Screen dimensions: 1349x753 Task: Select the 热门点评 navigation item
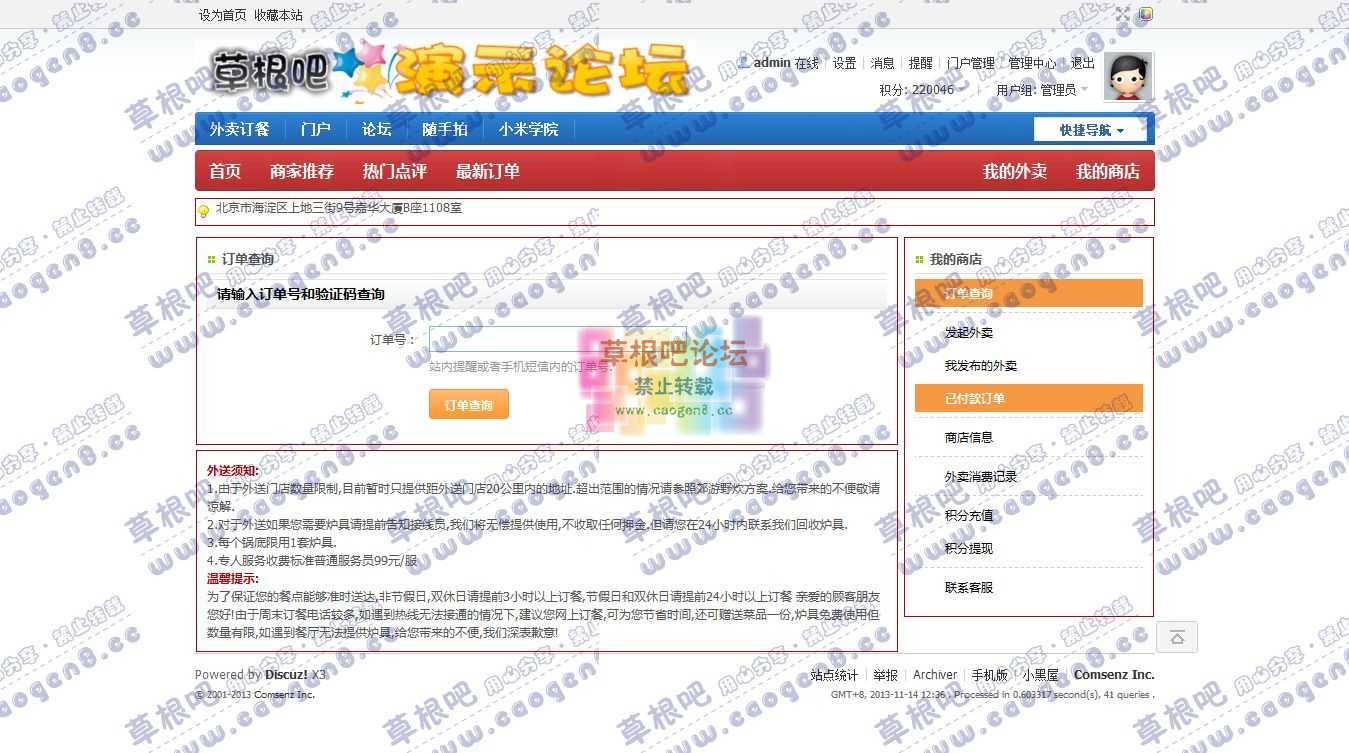click(394, 171)
